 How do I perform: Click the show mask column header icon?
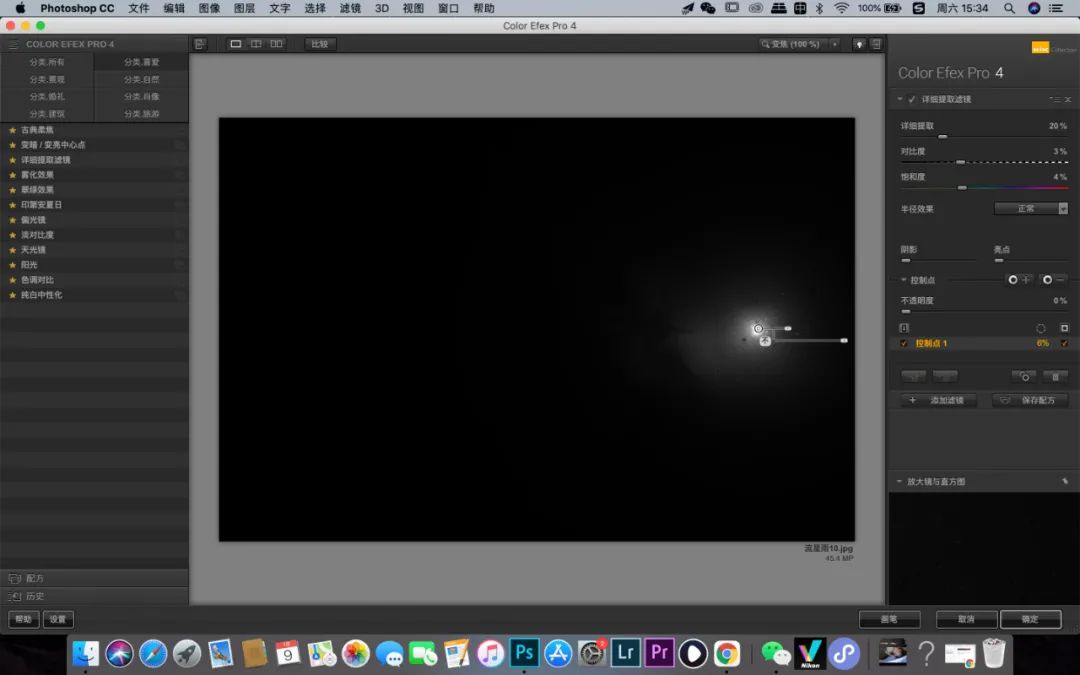(x=1064, y=329)
